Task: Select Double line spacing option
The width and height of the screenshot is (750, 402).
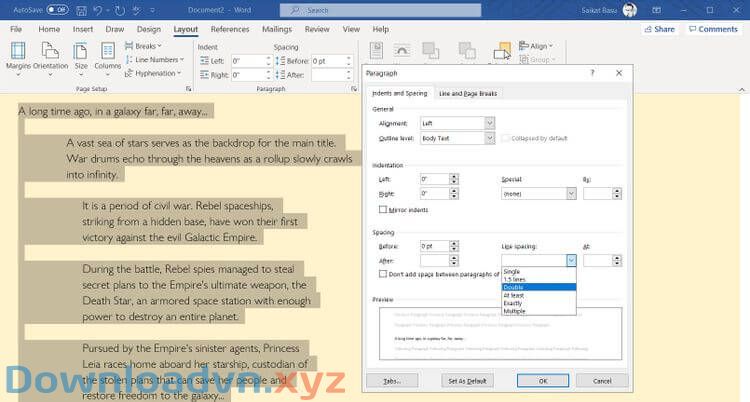Action: coord(539,287)
